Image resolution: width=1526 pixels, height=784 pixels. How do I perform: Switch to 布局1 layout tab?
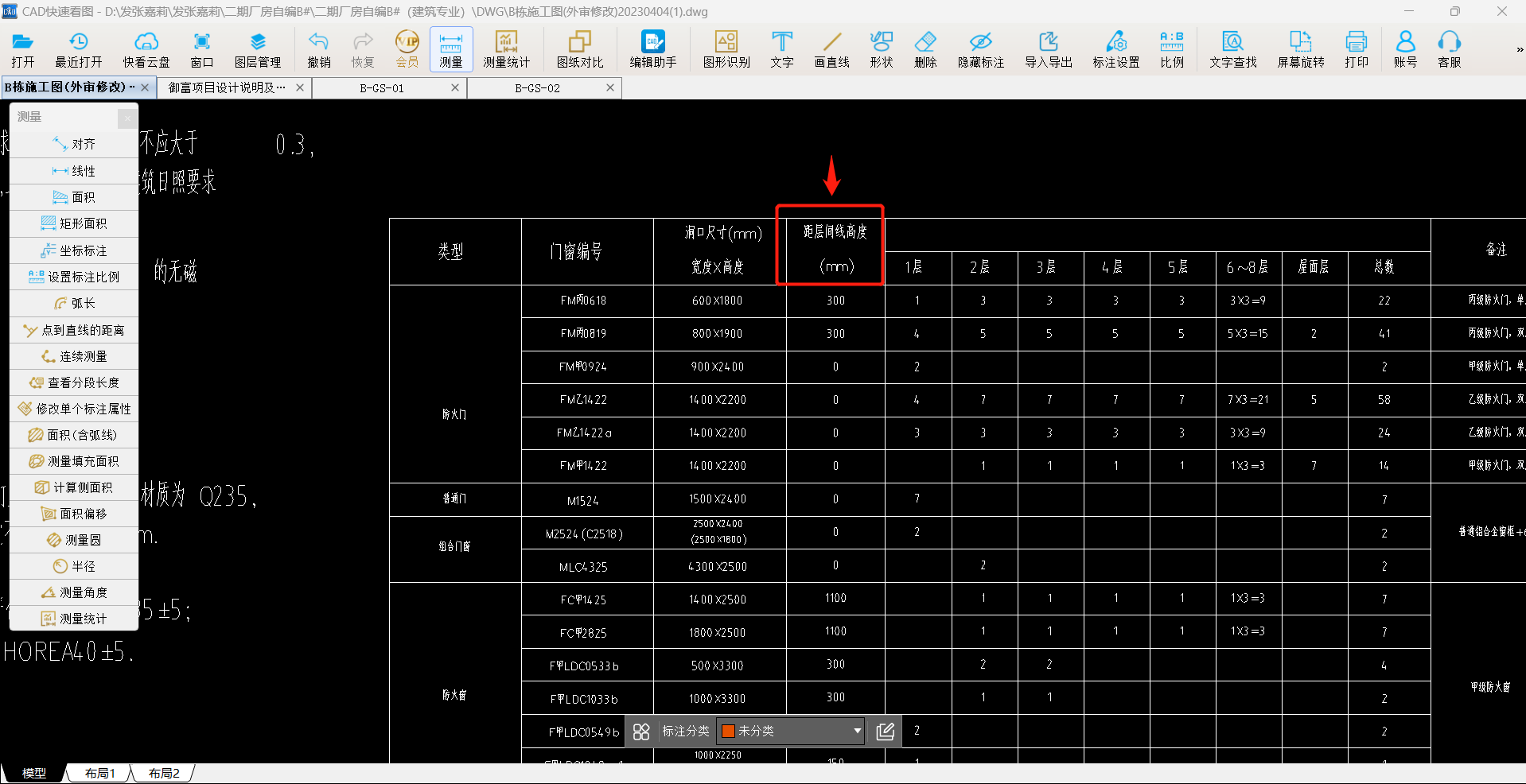(100, 773)
